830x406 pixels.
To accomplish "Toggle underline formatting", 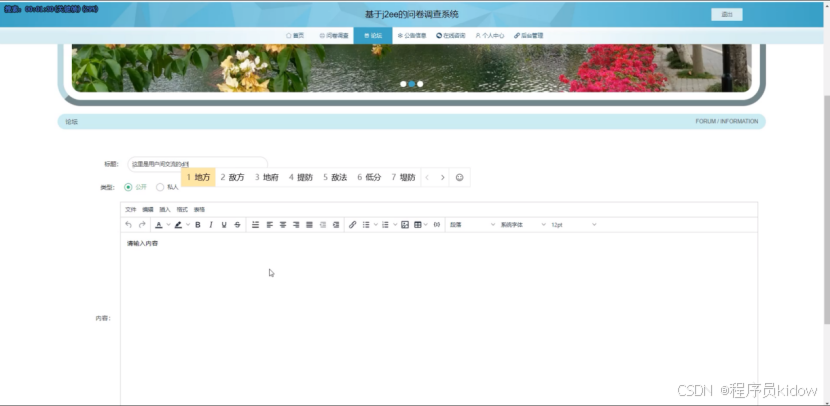I will coord(224,225).
